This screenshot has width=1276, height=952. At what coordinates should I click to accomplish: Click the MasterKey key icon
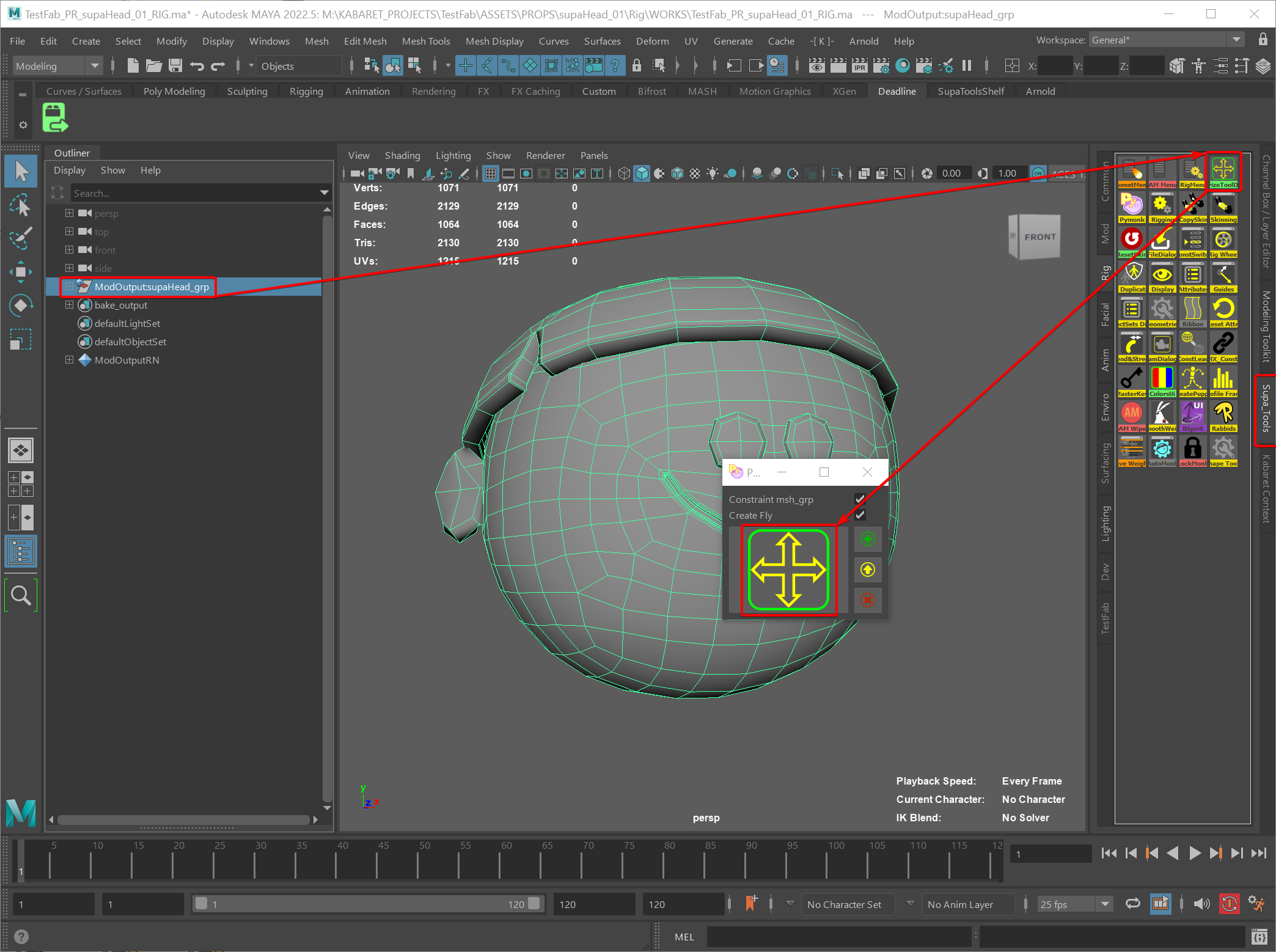[x=1132, y=381]
